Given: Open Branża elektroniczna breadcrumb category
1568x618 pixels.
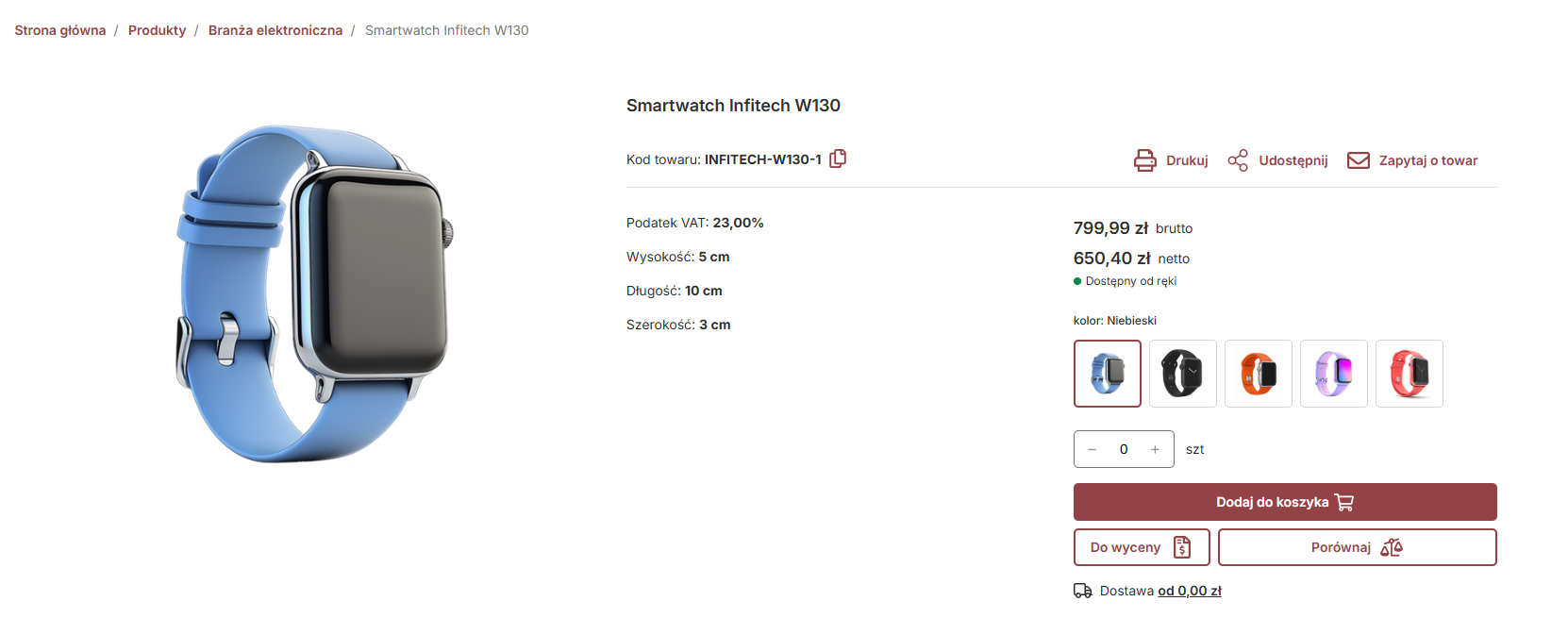Looking at the screenshot, I should [275, 30].
